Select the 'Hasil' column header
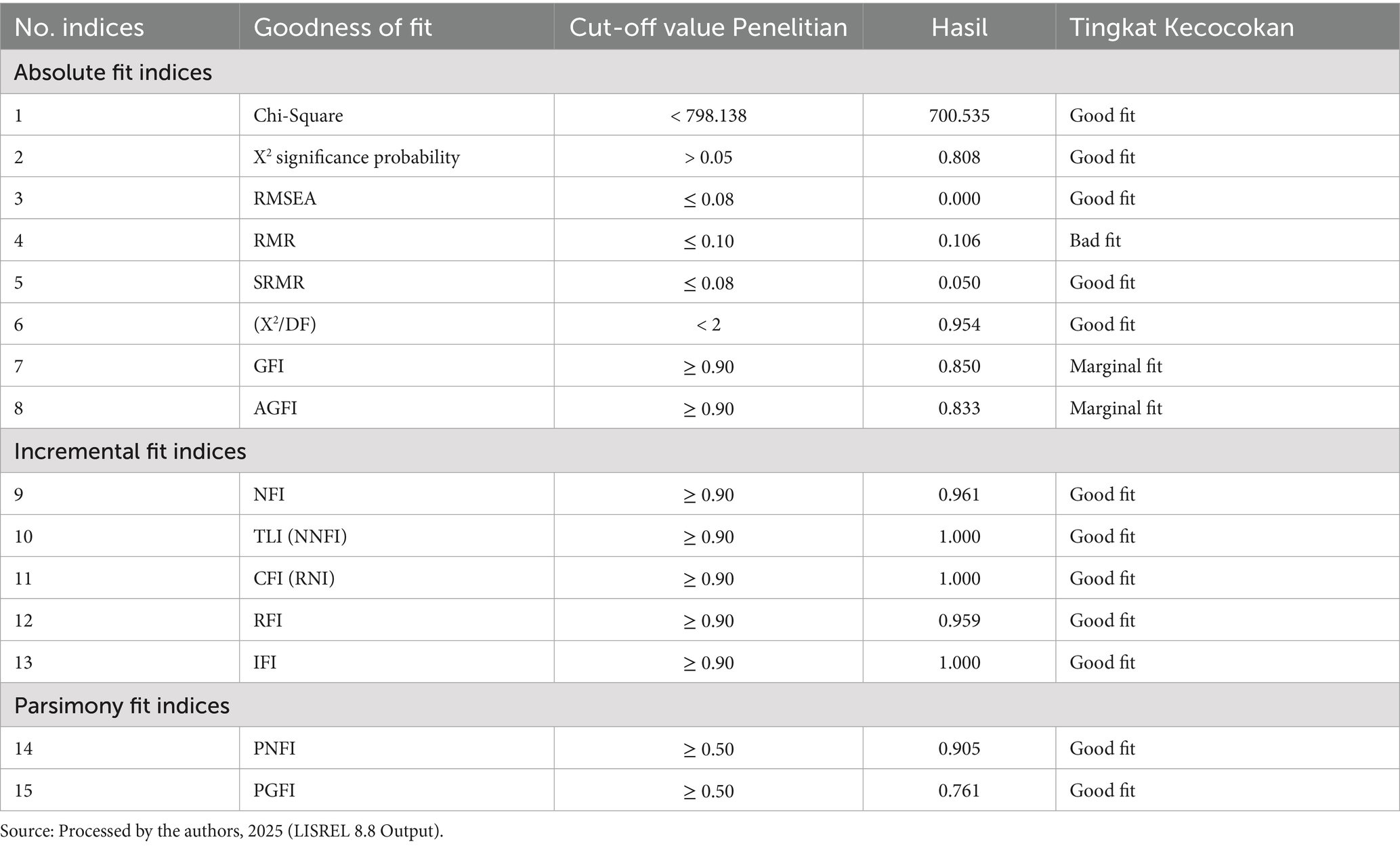This screenshot has width=1400, height=846. [x=959, y=27]
